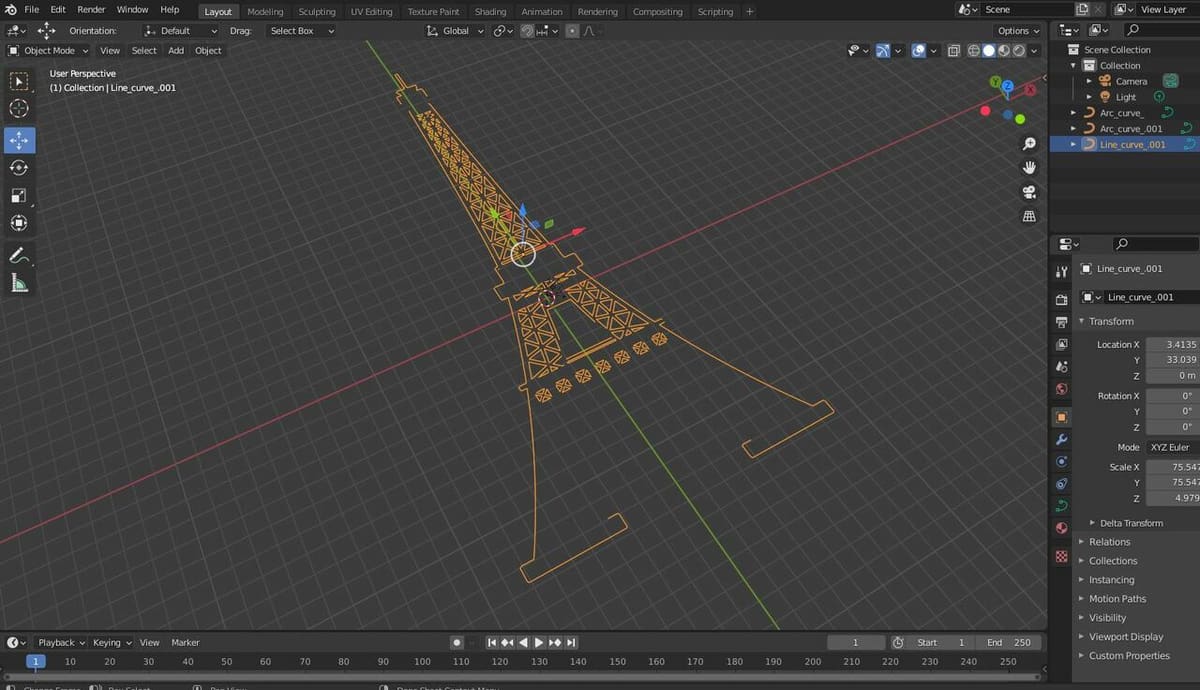Open the viewport Add menu
The height and width of the screenshot is (690, 1200).
pos(176,51)
